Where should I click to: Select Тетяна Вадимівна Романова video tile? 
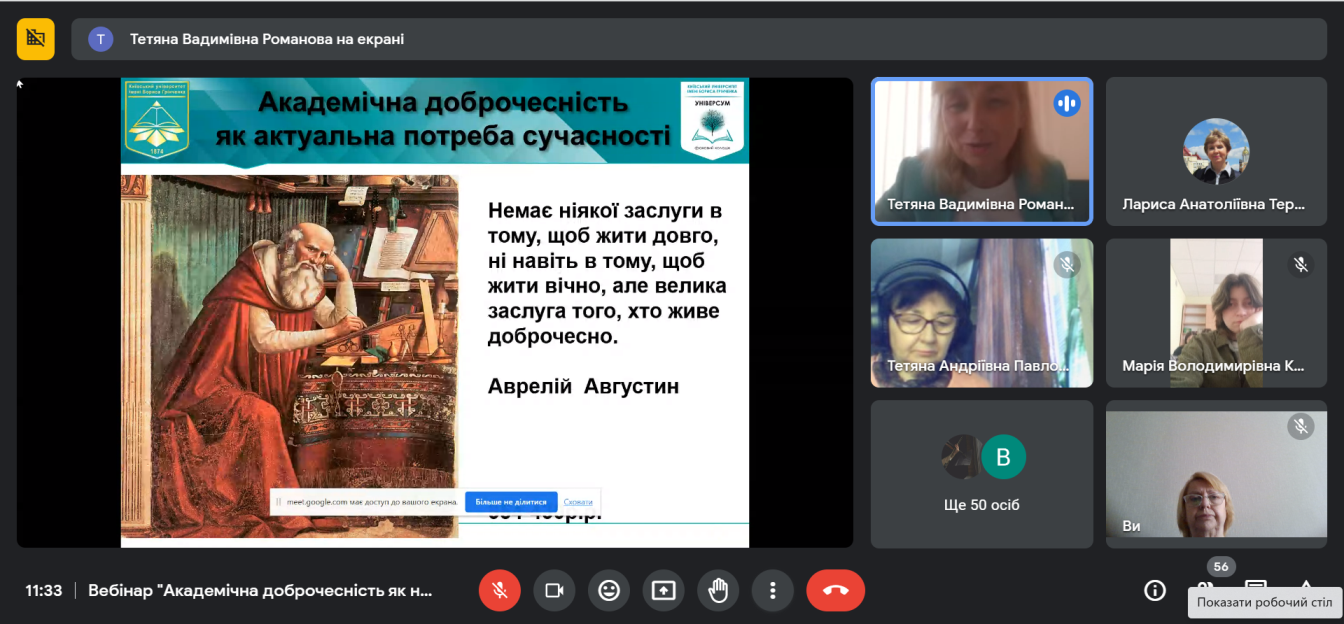(x=982, y=152)
